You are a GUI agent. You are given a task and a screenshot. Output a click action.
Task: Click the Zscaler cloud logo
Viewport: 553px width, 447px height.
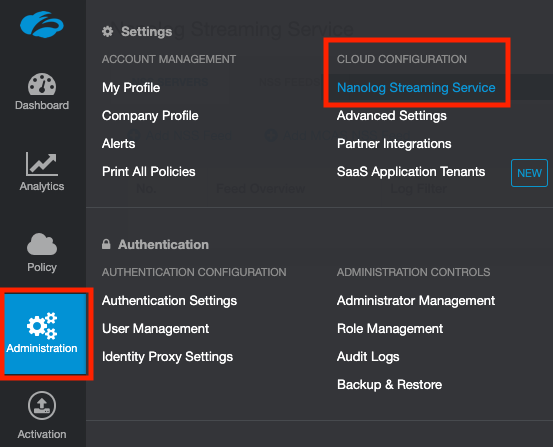[42, 24]
